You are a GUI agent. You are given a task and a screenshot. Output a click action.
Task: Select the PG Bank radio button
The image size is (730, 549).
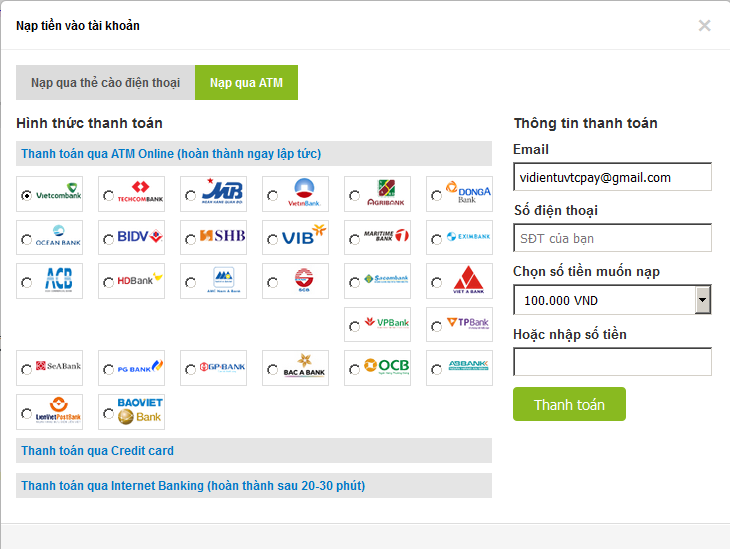(x=108, y=369)
